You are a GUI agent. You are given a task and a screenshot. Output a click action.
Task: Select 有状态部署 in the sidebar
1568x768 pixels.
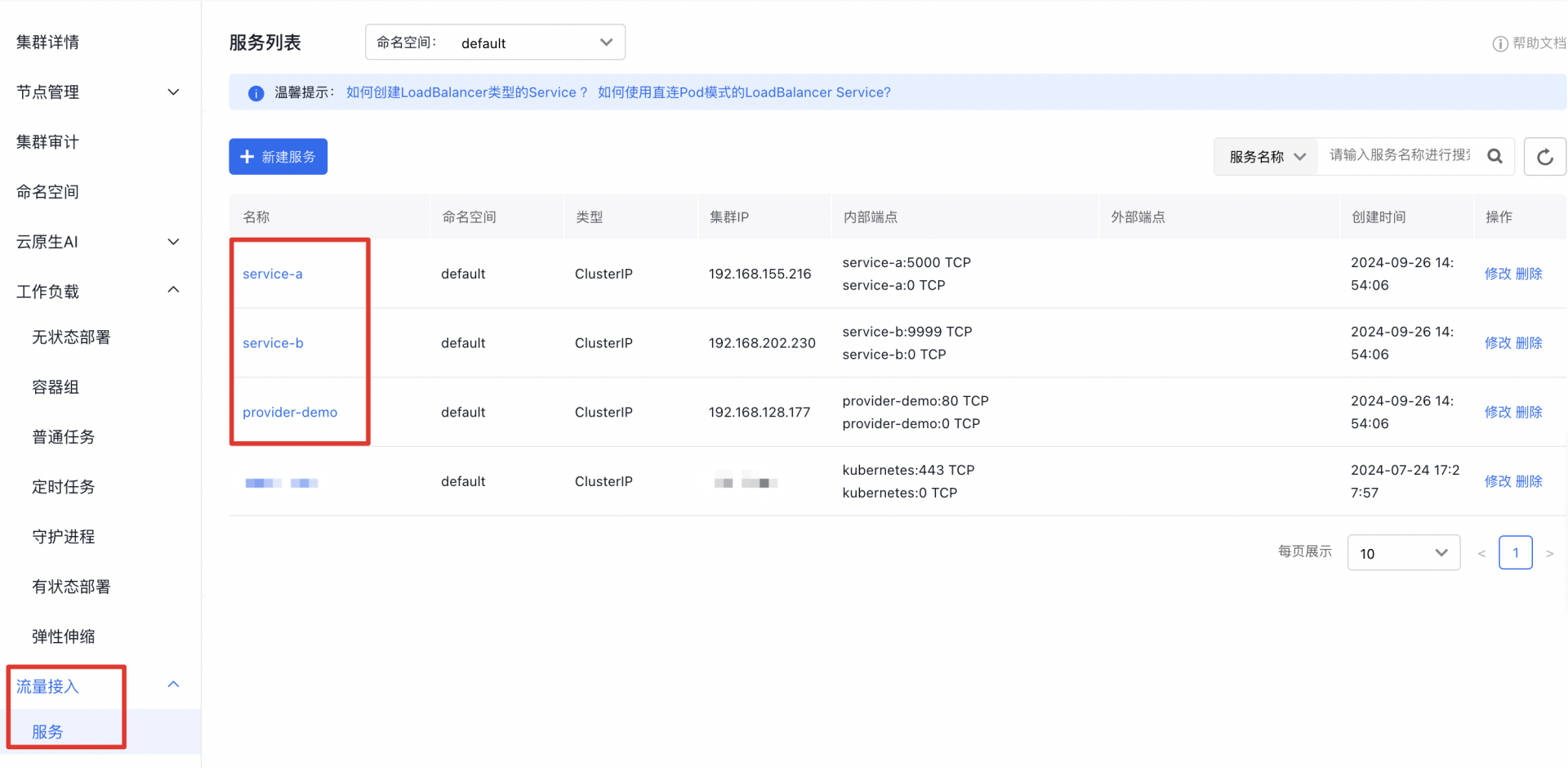[71, 587]
